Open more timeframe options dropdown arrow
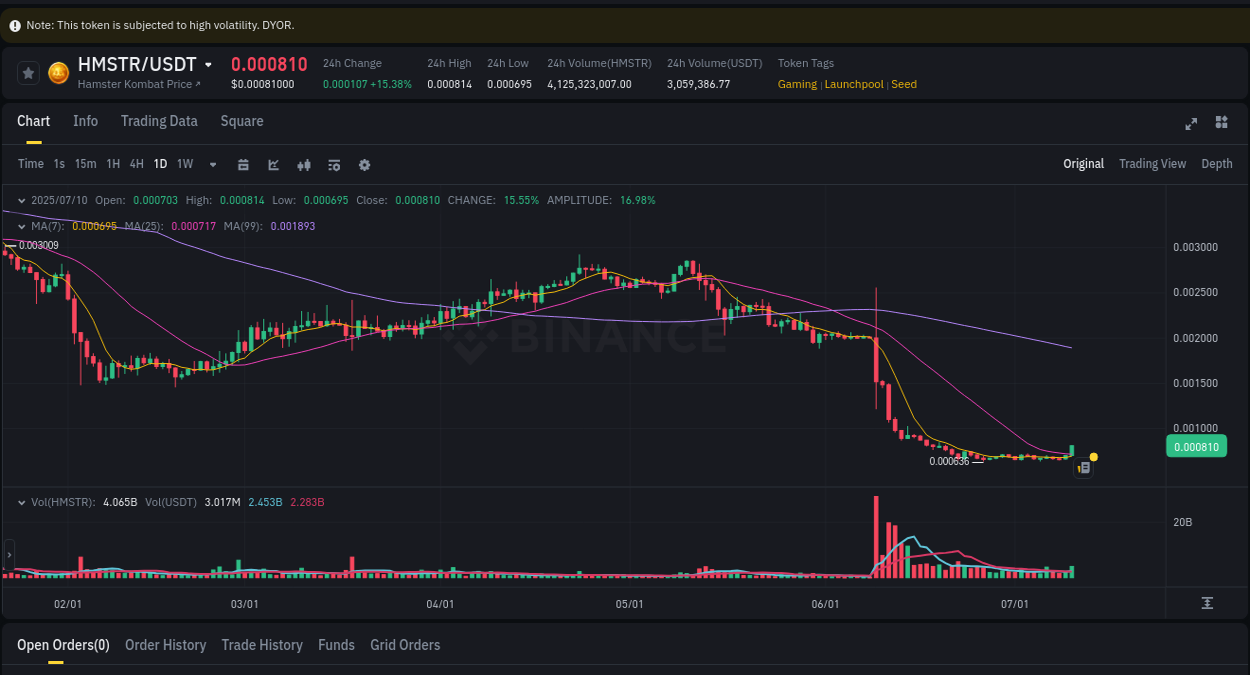This screenshot has width=1250, height=675. pos(212,164)
